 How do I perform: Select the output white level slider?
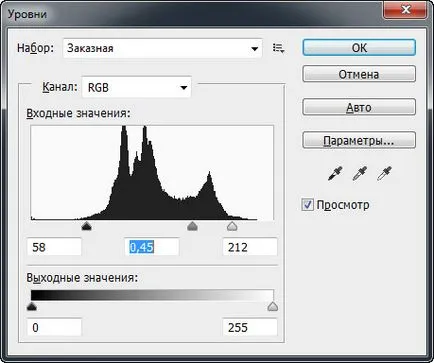tap(273, 306)
